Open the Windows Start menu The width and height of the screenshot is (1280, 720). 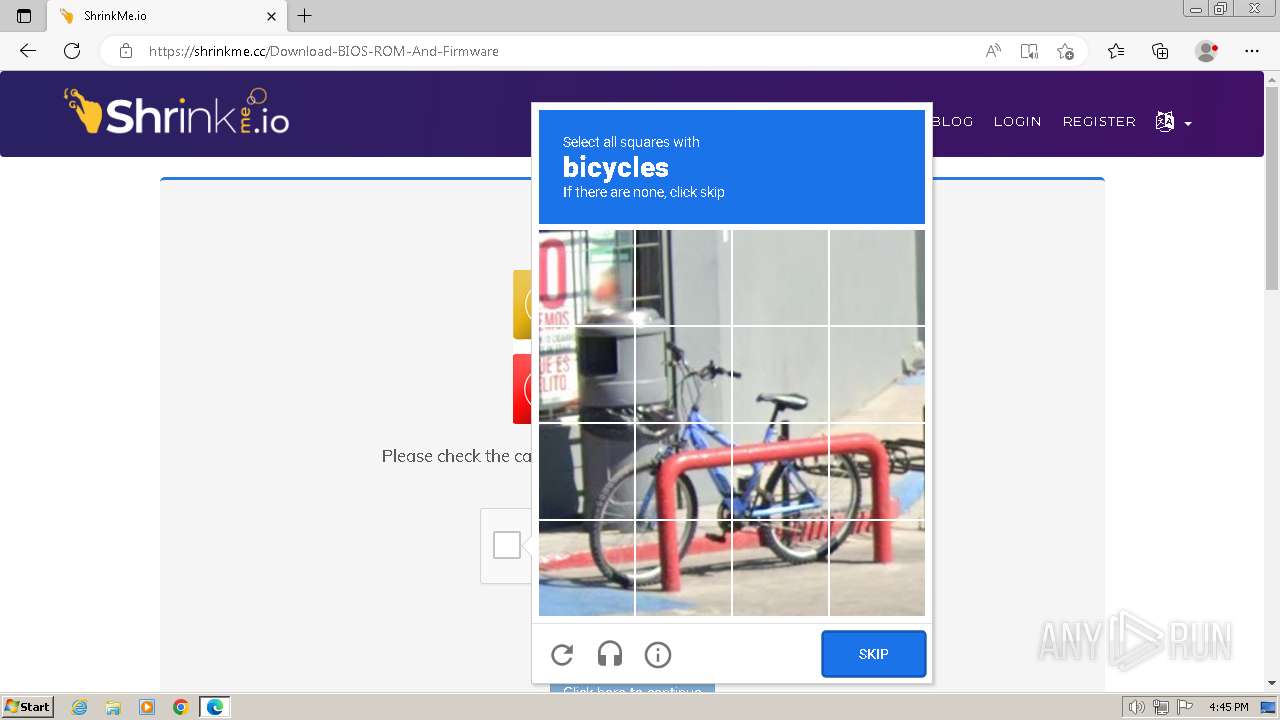coord(28,707)
